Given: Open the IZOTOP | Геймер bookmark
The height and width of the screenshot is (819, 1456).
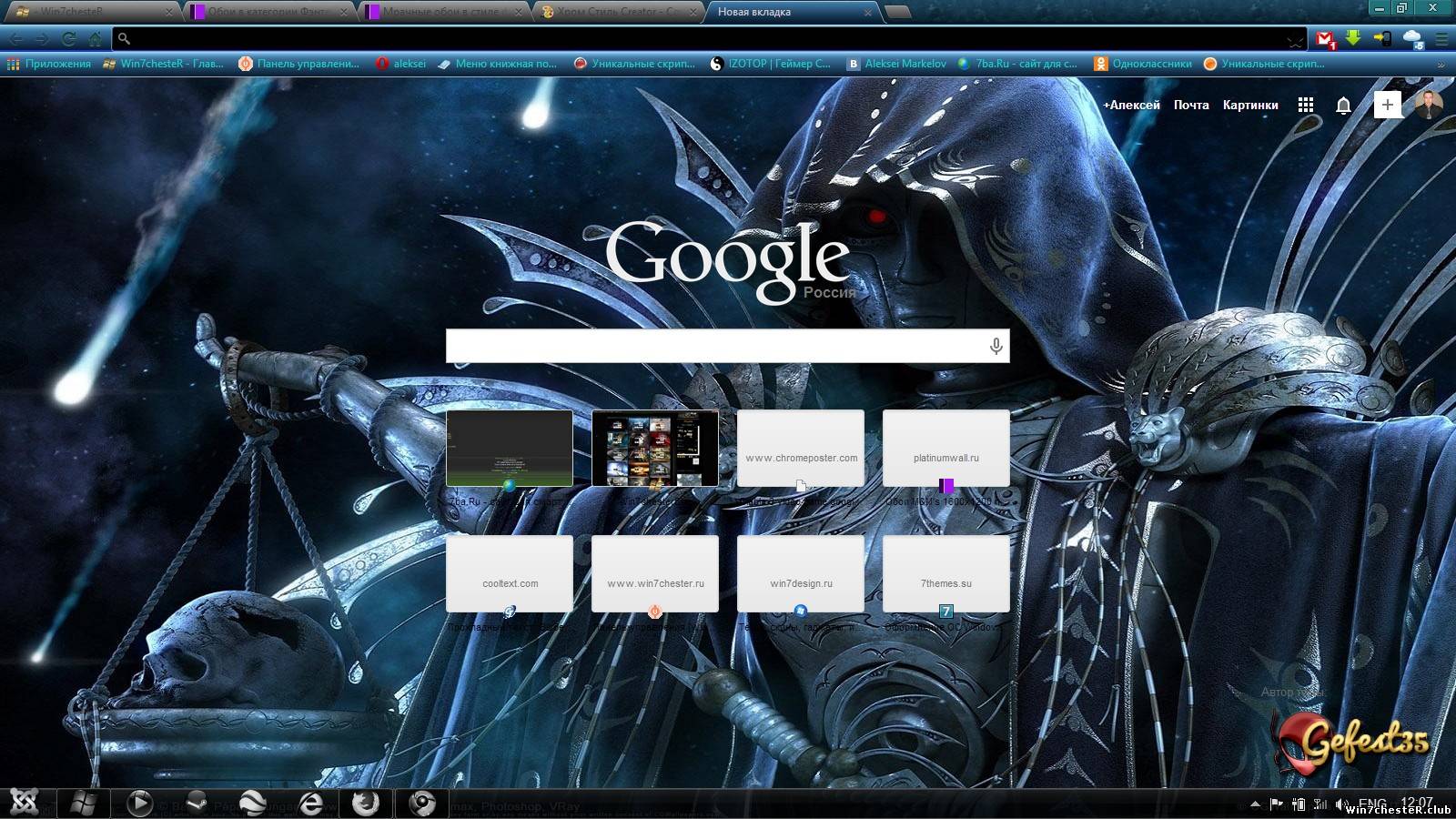Looking at the screenshot, I should (x=771, y=64).
